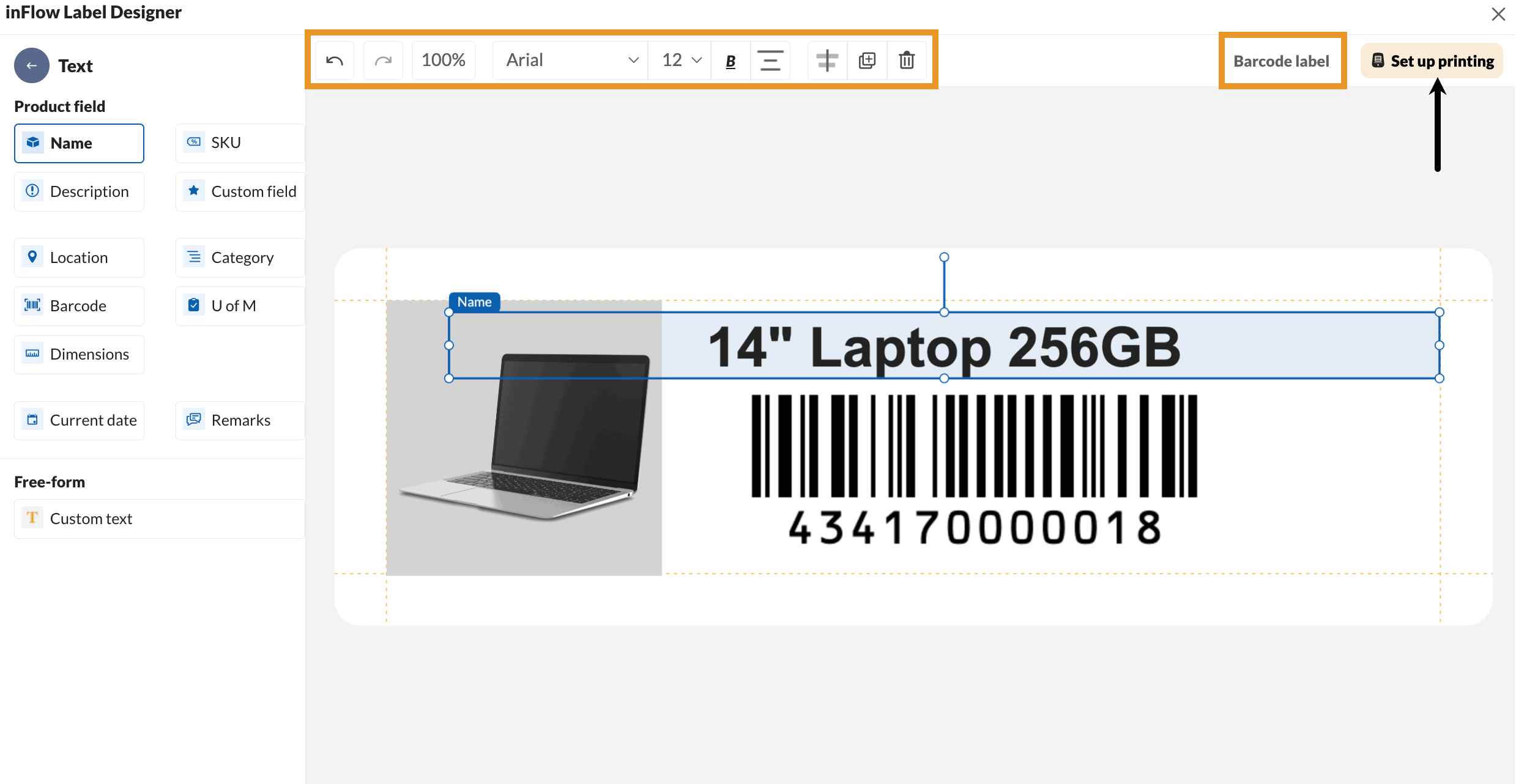Expand the font size 12 dropdown

pyautogui.click(x=680, y=61)
